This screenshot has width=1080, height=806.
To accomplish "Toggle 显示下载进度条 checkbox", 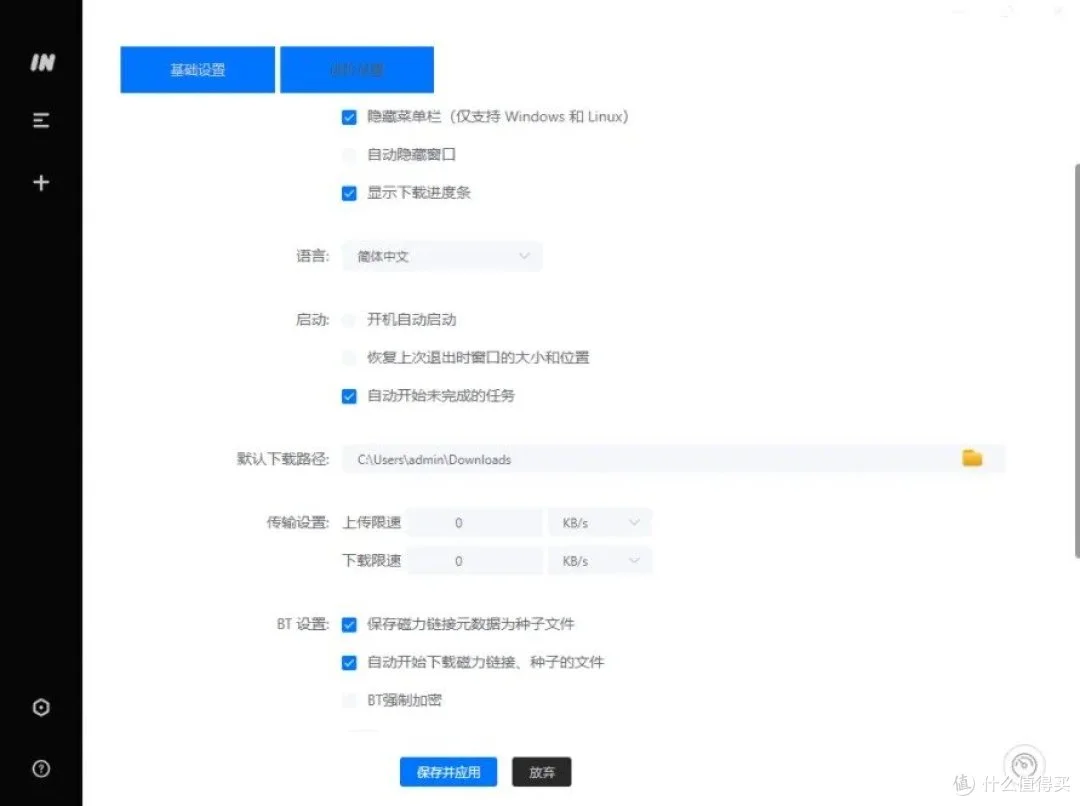I will tap(349, 193).
